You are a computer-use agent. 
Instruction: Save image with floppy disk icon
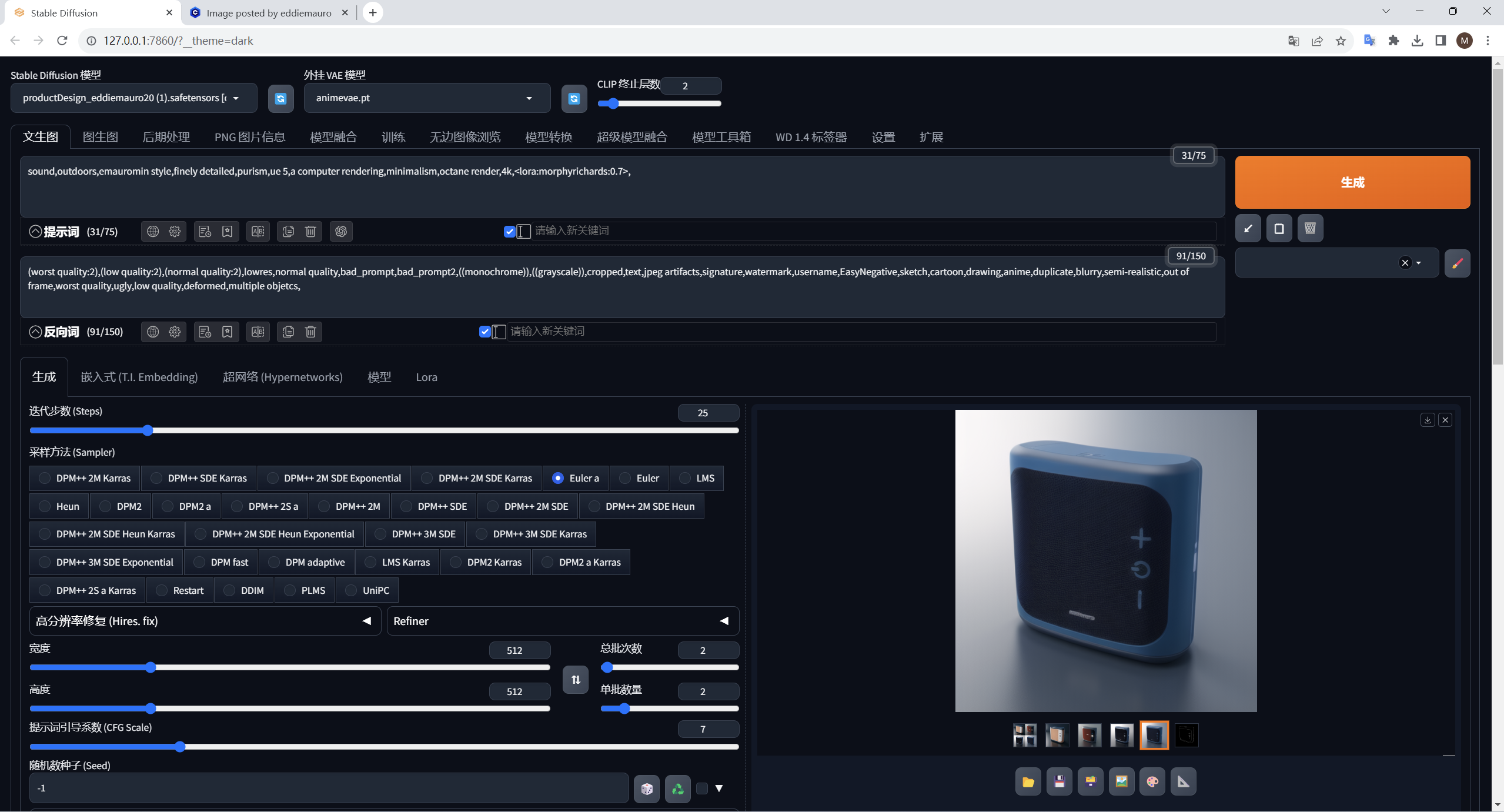[1059, 781]
